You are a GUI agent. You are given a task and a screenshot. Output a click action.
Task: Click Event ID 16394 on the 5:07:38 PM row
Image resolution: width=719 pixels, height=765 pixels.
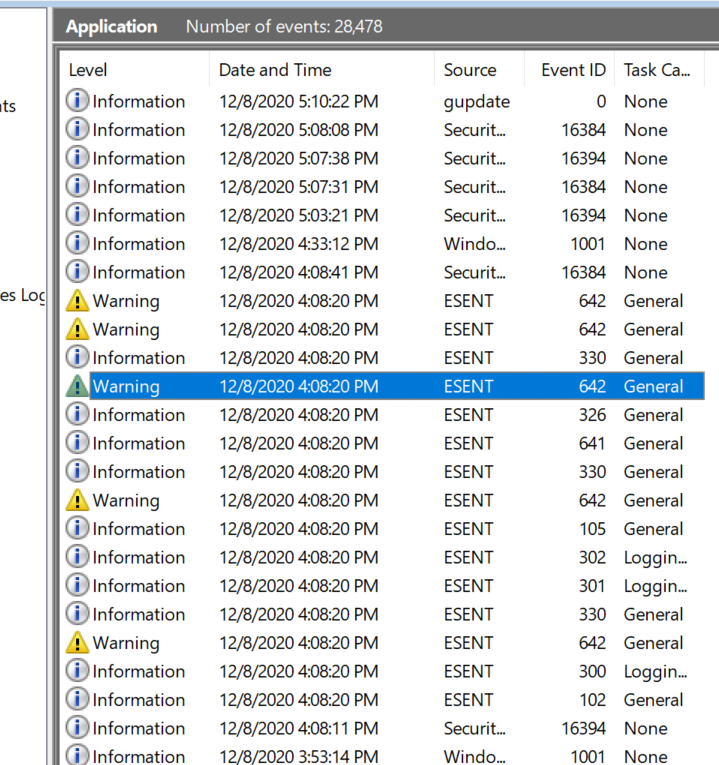coord(583,159)
